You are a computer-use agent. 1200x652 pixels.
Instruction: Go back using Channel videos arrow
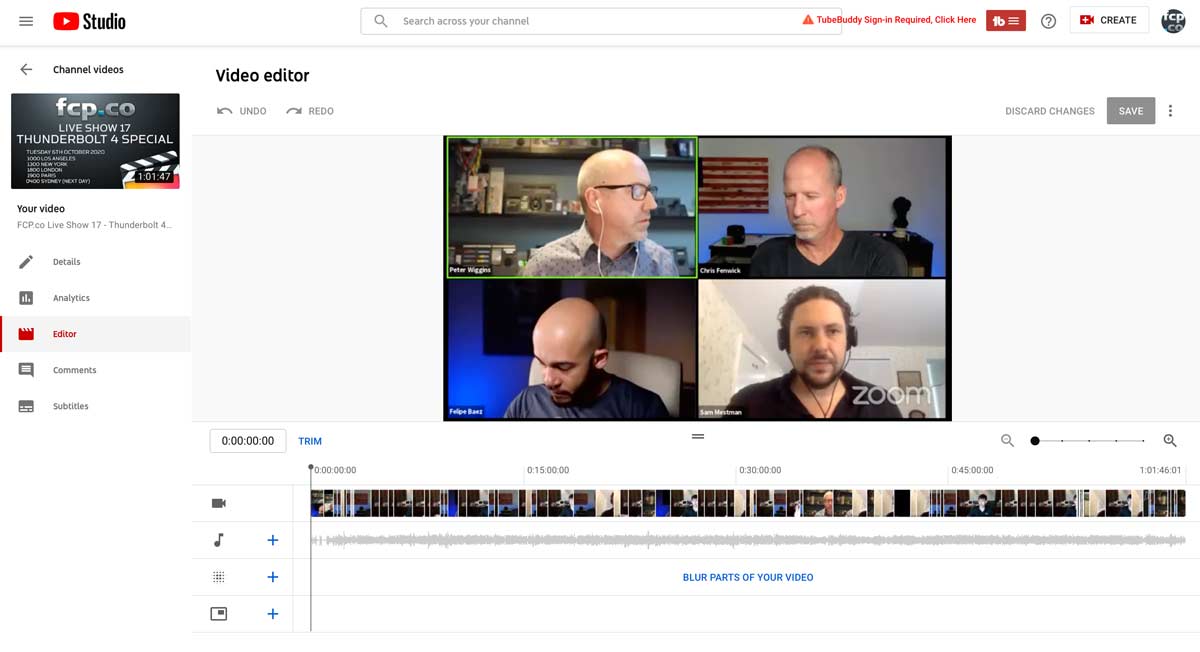(26, 70)
